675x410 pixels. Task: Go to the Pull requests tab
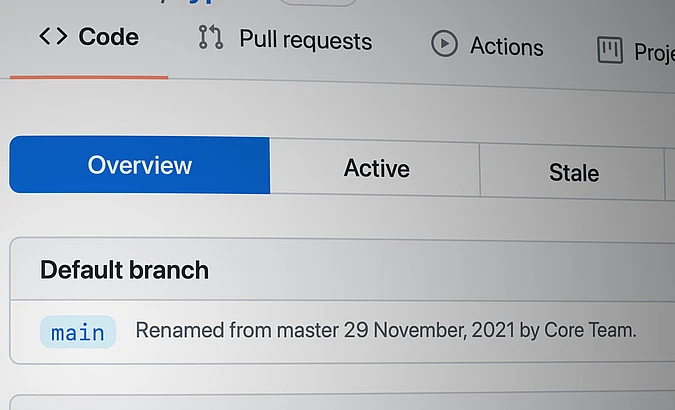pyautogui.click(x=305, y=41)
